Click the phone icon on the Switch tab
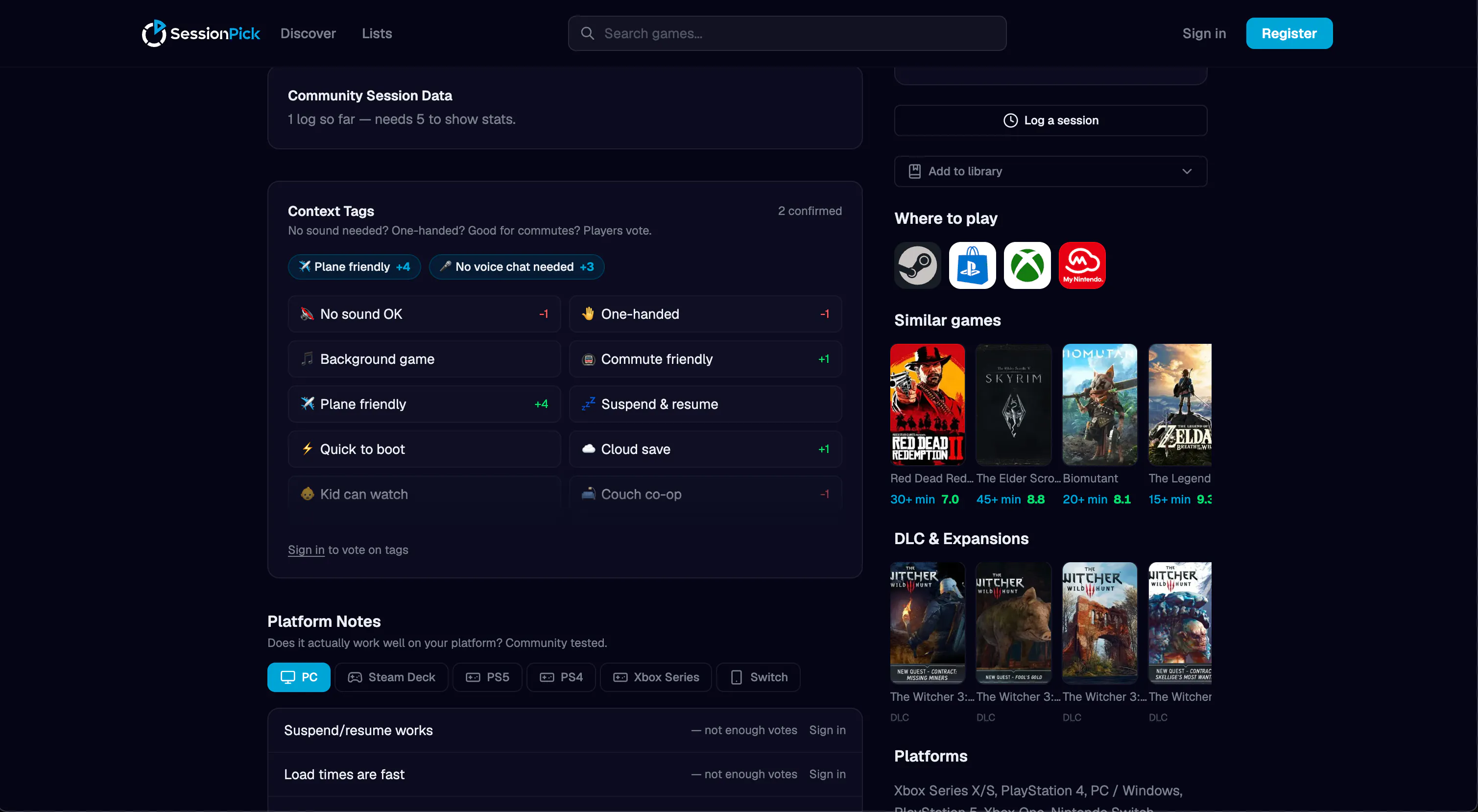1478x812 pixels. click(x=736, y=677)
